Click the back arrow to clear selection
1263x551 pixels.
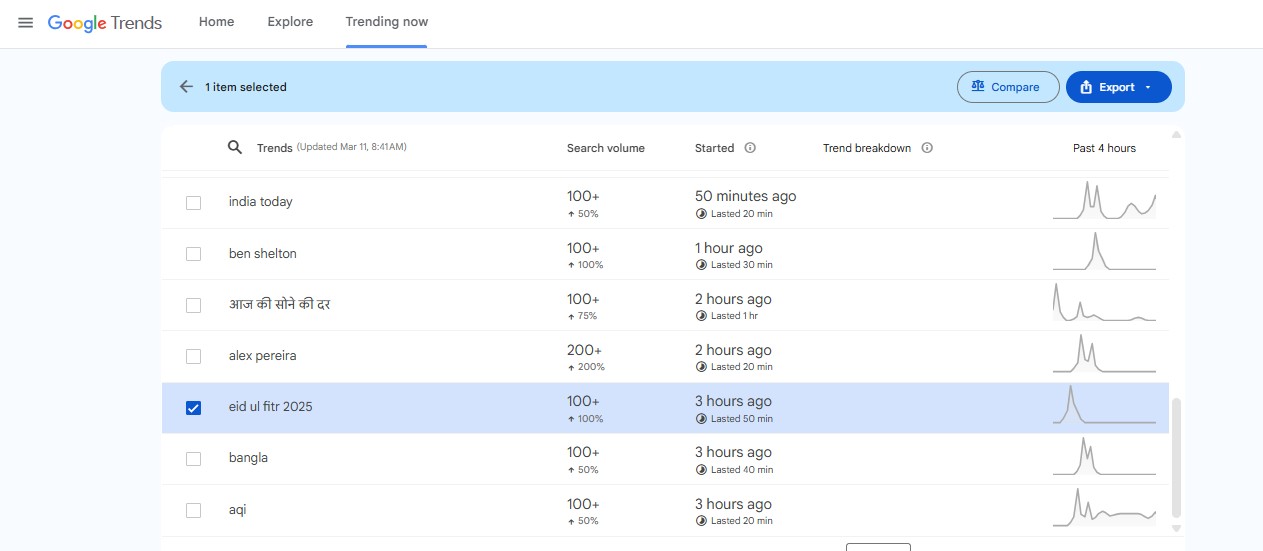186,87
